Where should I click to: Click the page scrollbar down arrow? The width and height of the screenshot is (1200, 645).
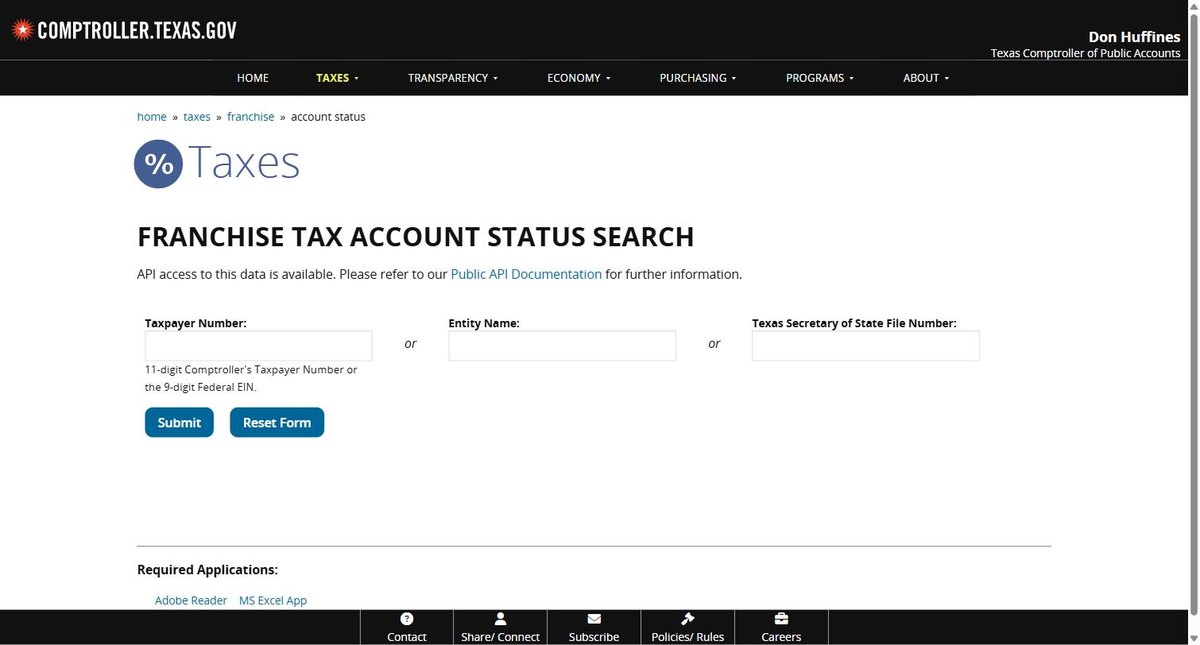coord(1193,637)
